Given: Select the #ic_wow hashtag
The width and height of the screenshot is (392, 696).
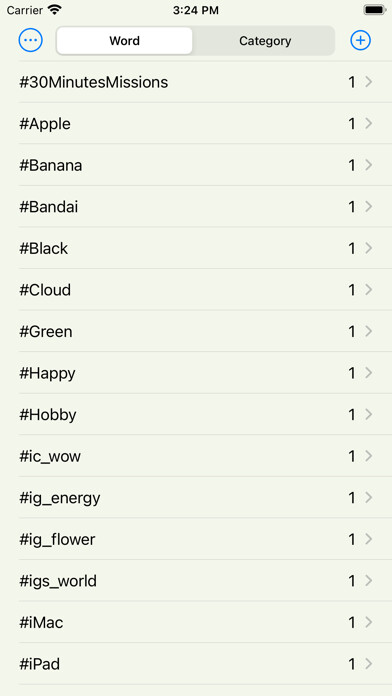Looking at the screenshot, I should point(205,456).
